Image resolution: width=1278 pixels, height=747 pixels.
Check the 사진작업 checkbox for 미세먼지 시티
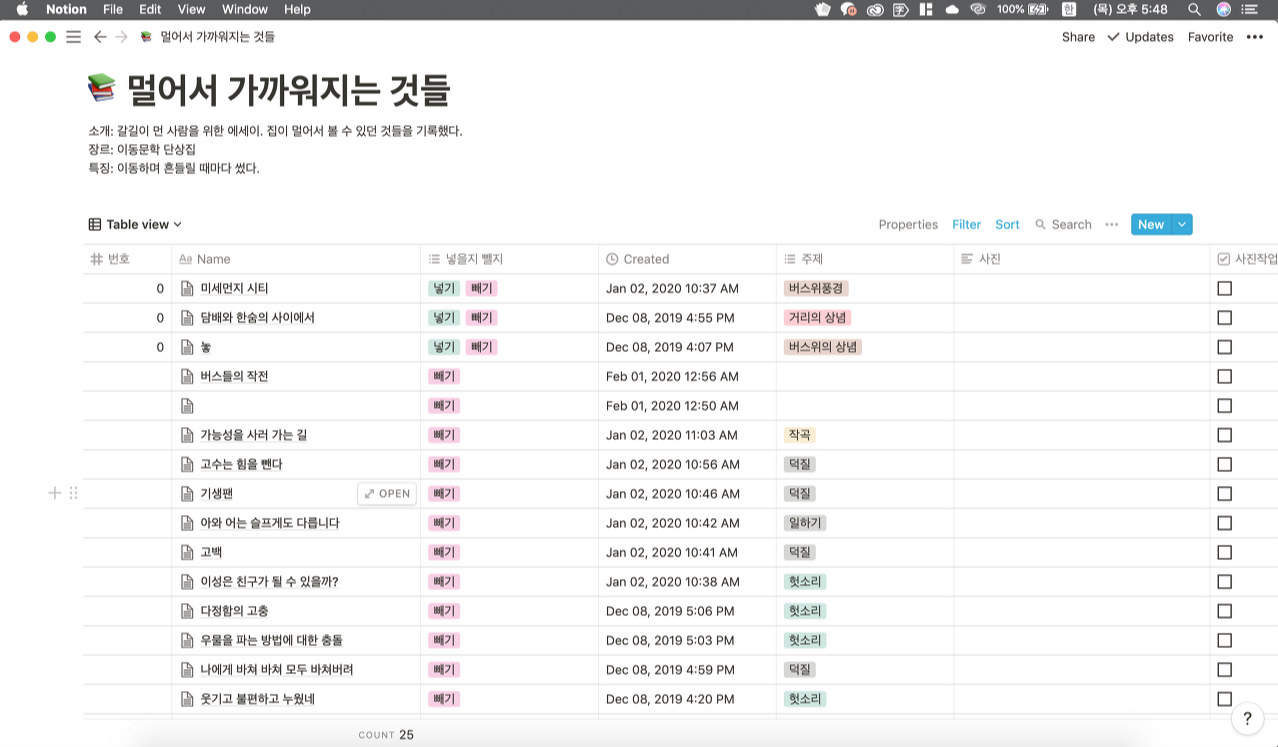(x=1224, y=288)
